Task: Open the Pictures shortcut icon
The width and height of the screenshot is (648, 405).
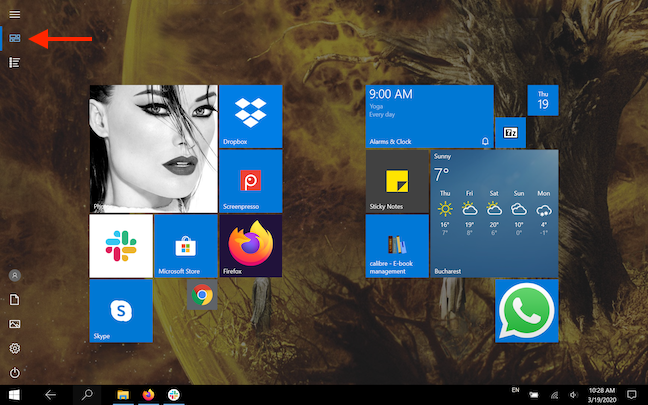Action: [x=14, y=324]
